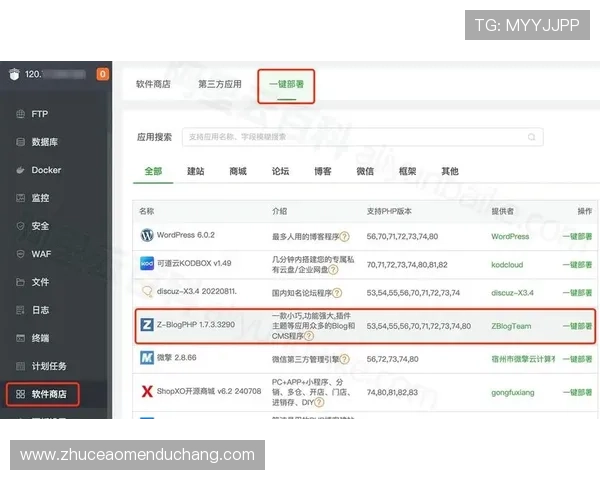The image size is (600, 480).
Task: Click help question mark in WordPress description
Action: [344, 237]
